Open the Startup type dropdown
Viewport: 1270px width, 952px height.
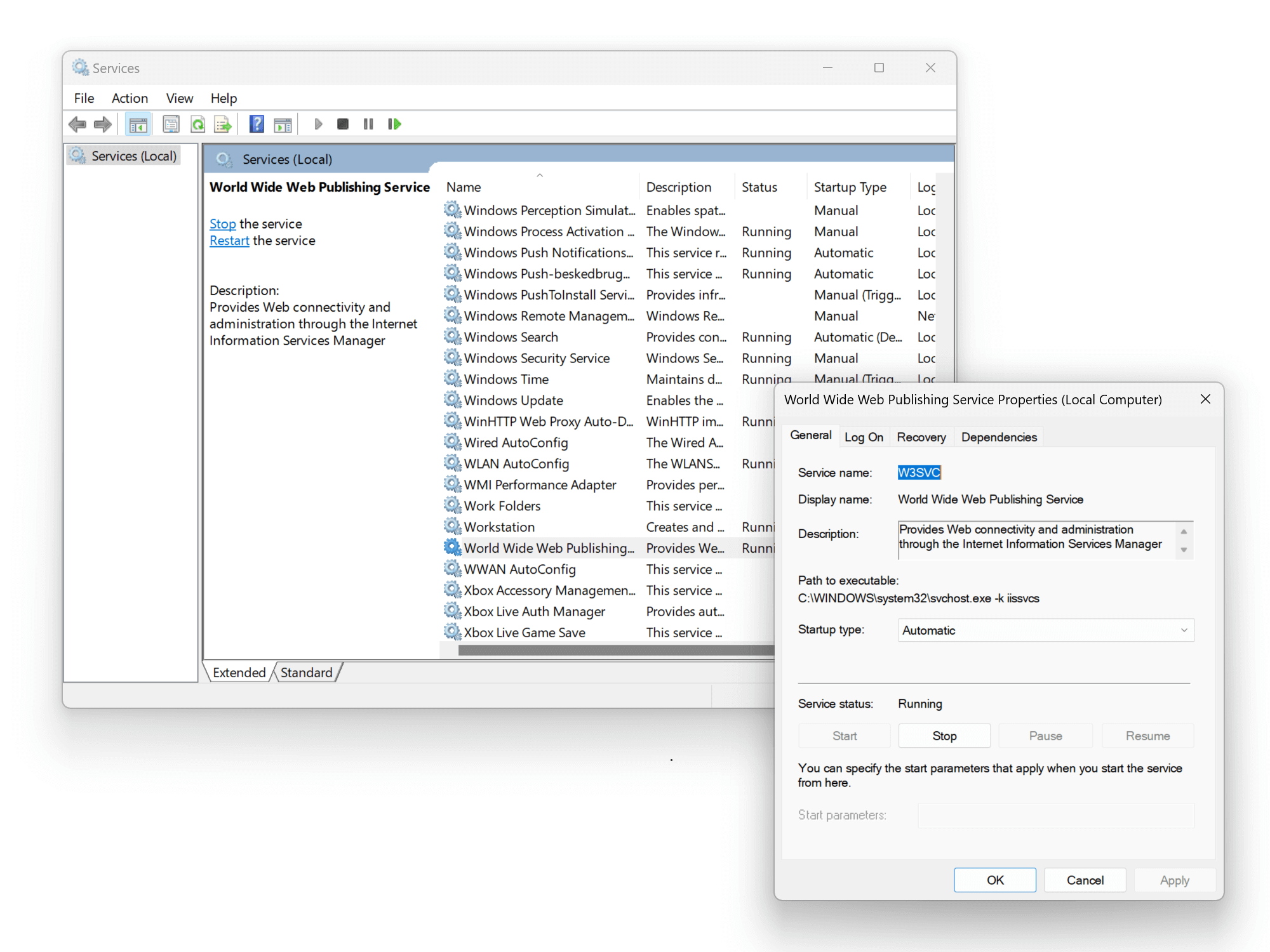click(x=1182, y=630)
